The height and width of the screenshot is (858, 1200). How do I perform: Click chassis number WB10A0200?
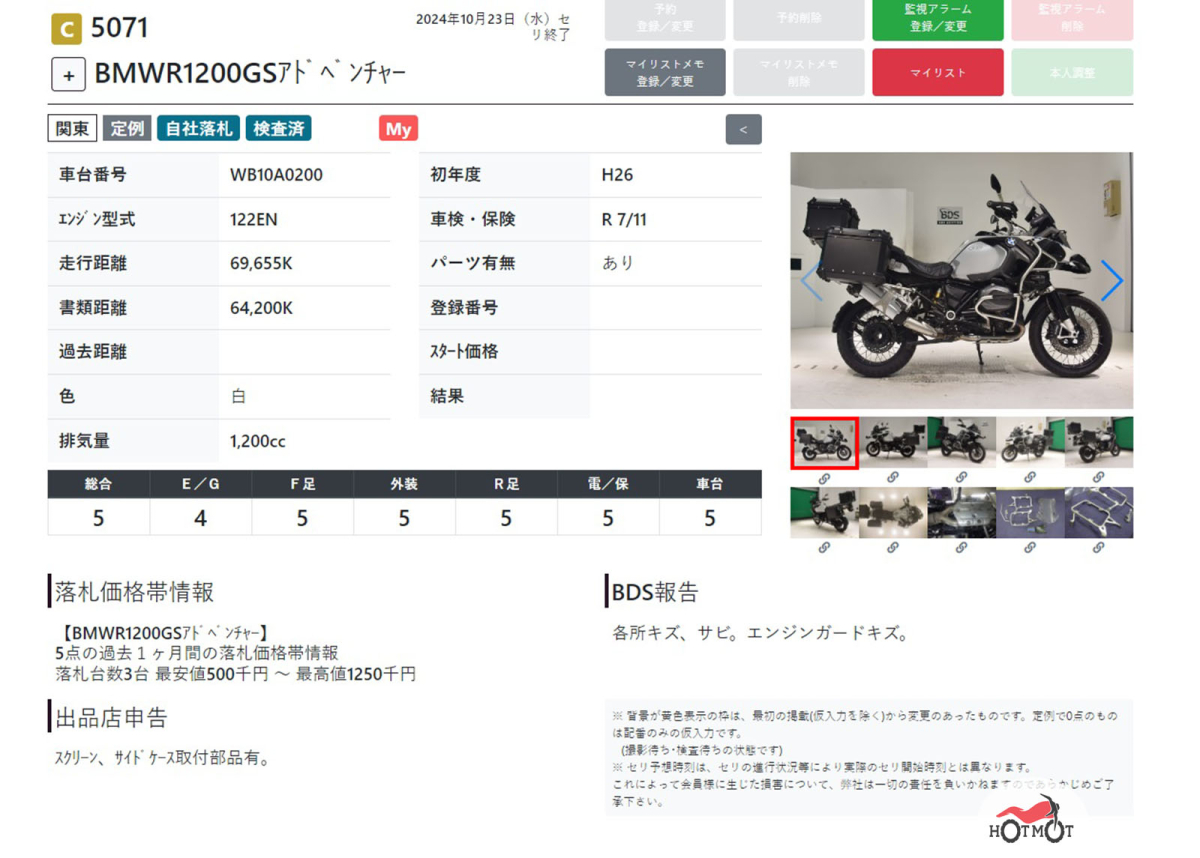[x=276, y=175]
